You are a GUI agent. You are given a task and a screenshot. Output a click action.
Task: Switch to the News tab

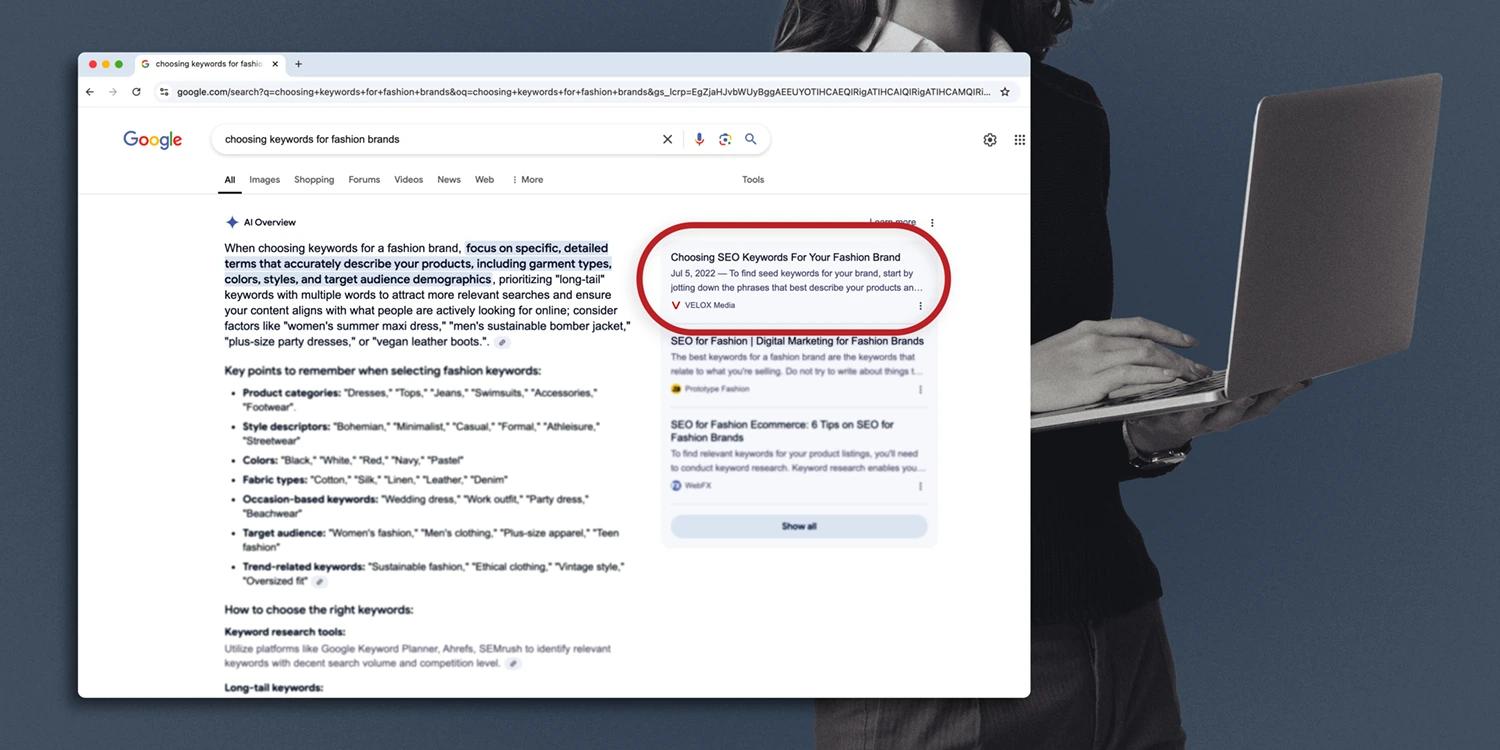click(x=449, y=180)
